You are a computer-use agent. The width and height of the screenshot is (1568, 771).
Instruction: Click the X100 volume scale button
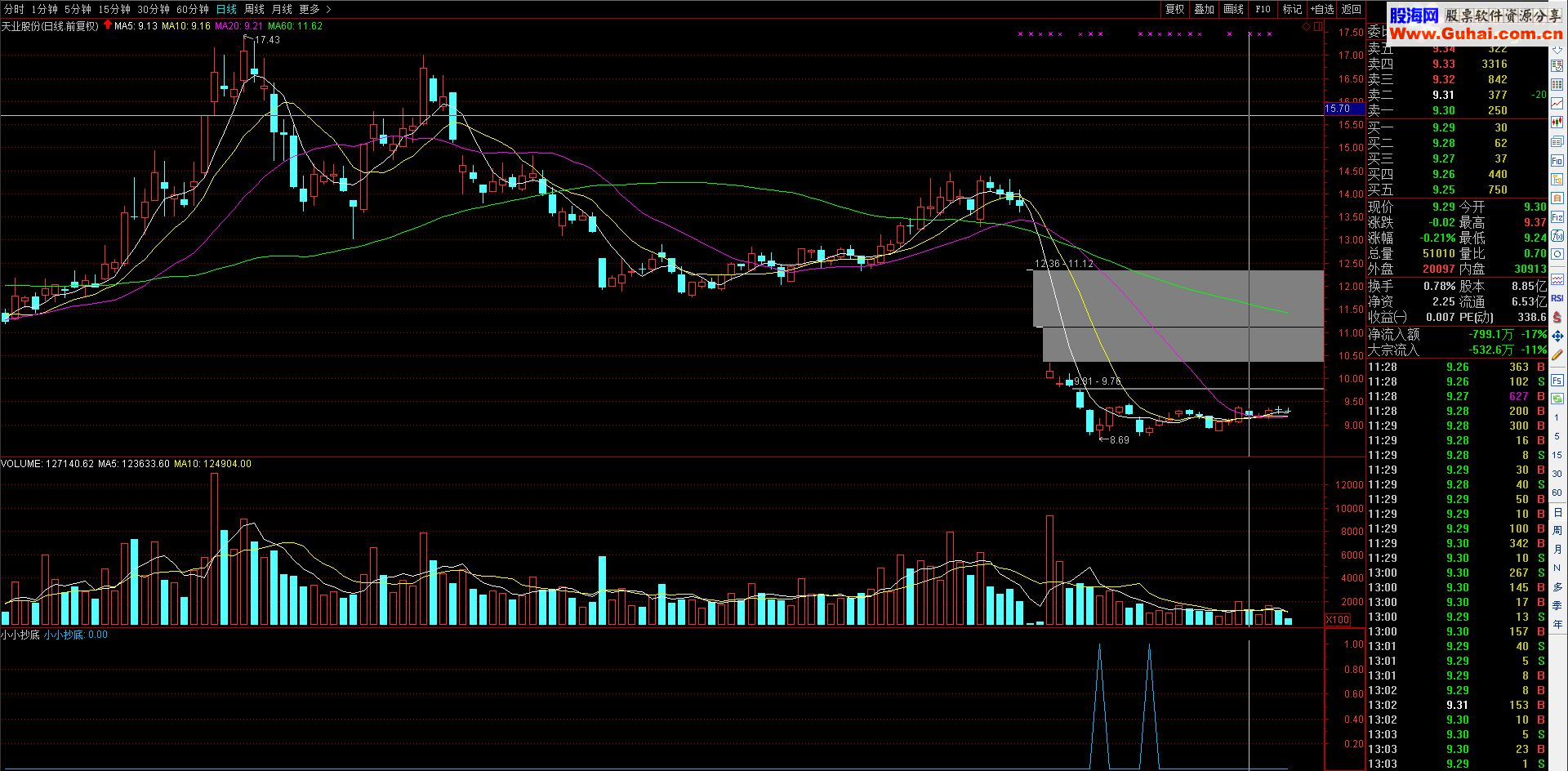pos(1338,620)
